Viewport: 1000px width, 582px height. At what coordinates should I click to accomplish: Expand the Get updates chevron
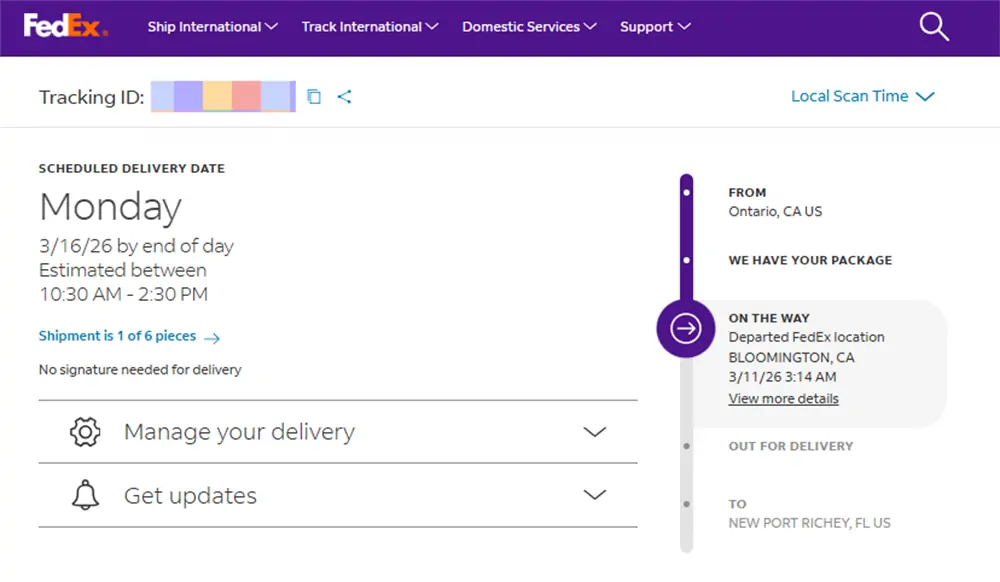[595, 495]
